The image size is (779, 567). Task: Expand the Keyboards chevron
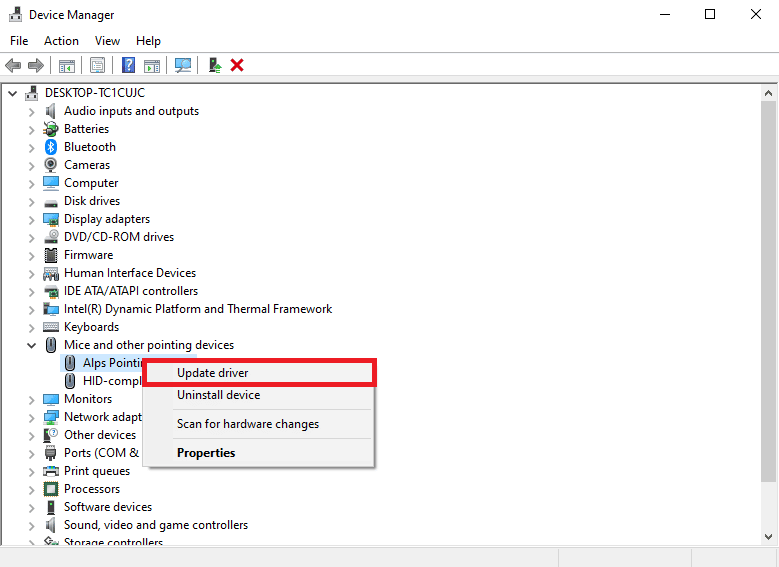[x=32, y=327]
